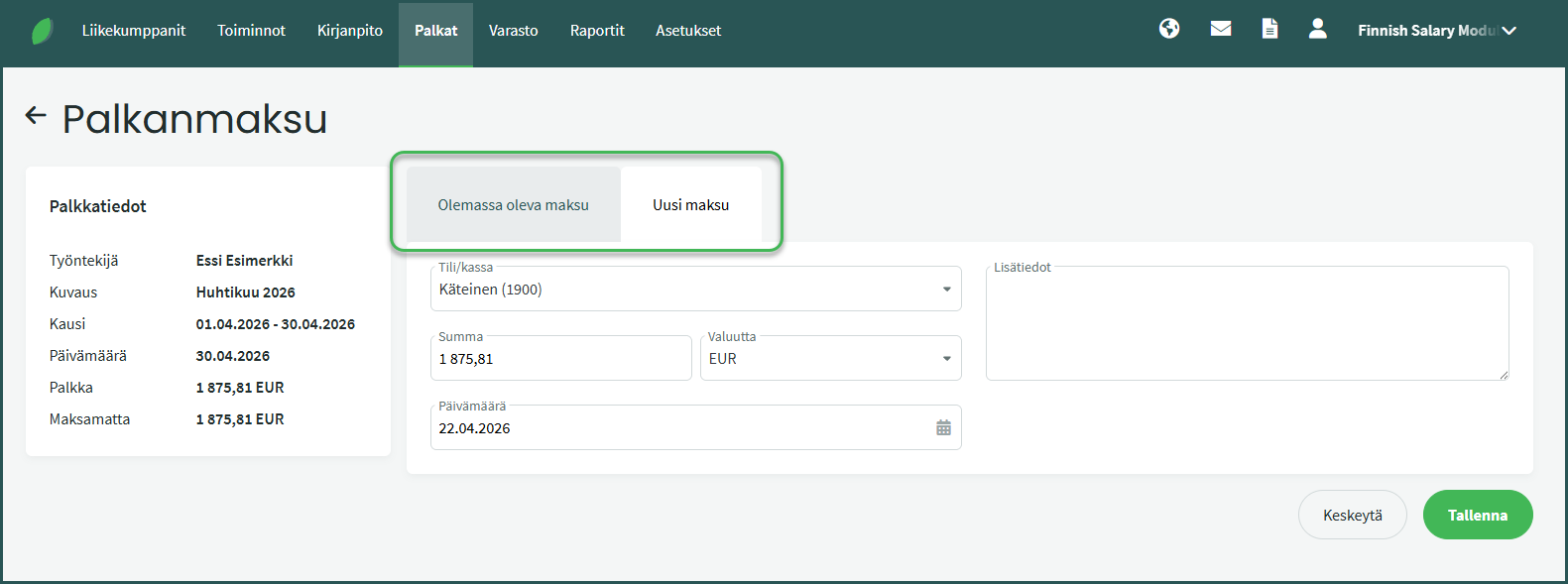1568x584 pixels.
Task: Open the Raportit menu
Action: pos(597,31)
